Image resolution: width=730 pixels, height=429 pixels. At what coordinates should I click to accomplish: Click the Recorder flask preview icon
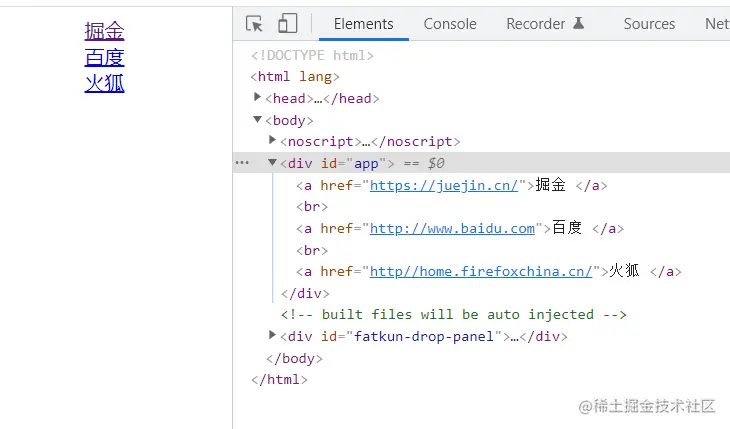click(578, 24)
